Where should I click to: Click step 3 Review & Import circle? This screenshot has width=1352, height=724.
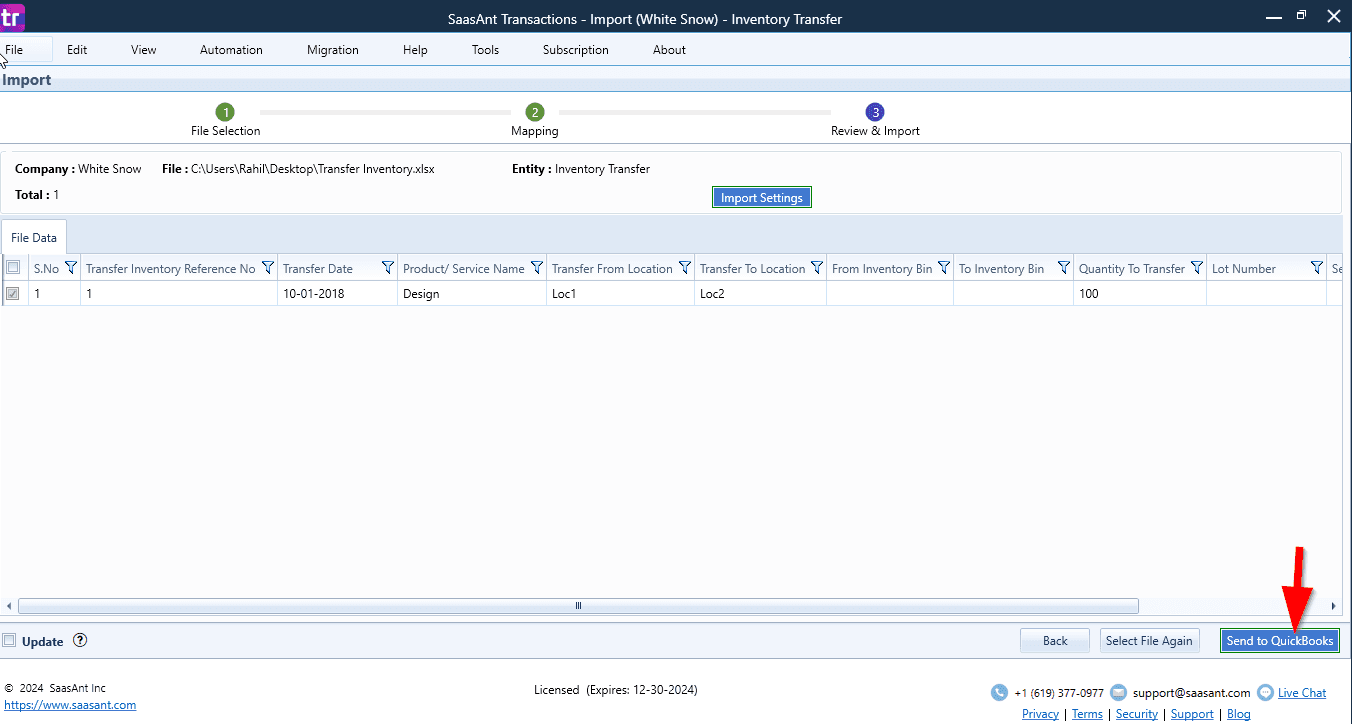[x=875, y=112]
